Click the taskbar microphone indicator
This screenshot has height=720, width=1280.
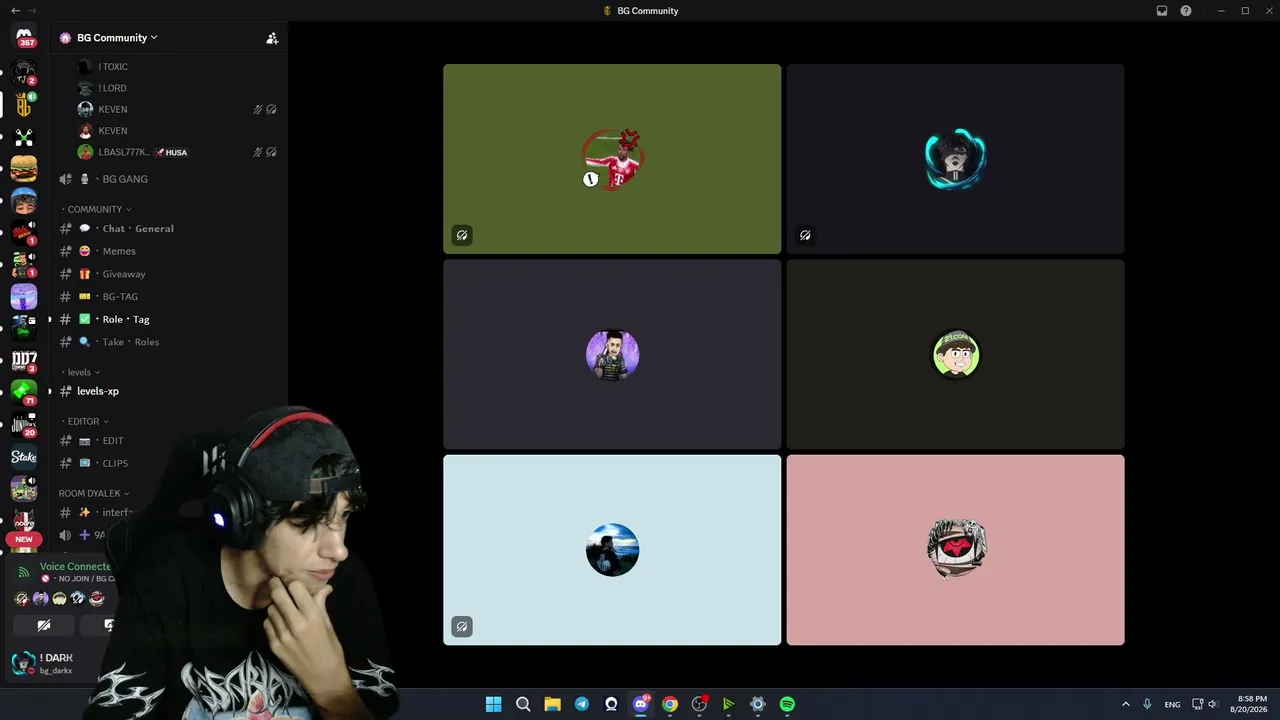(1147, 704)
